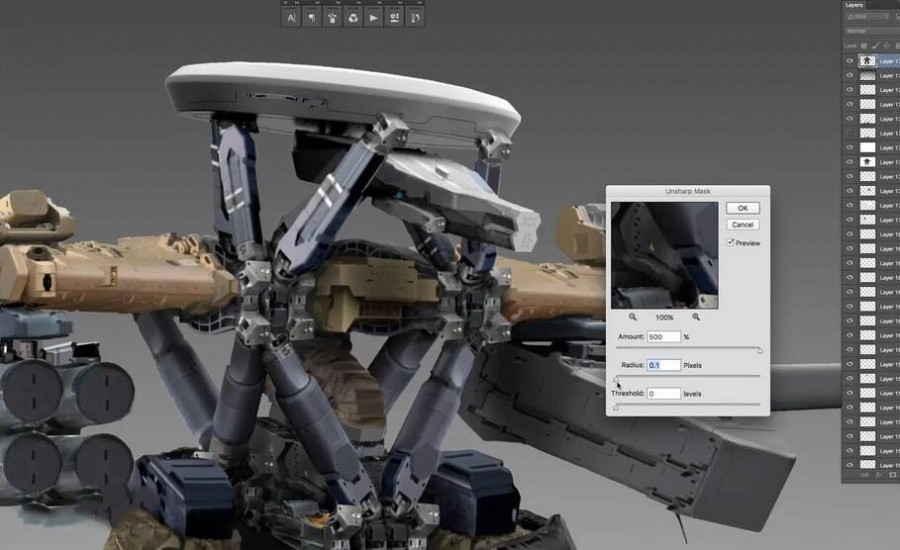Toggle the Preview checkbox

click(730, 242)
